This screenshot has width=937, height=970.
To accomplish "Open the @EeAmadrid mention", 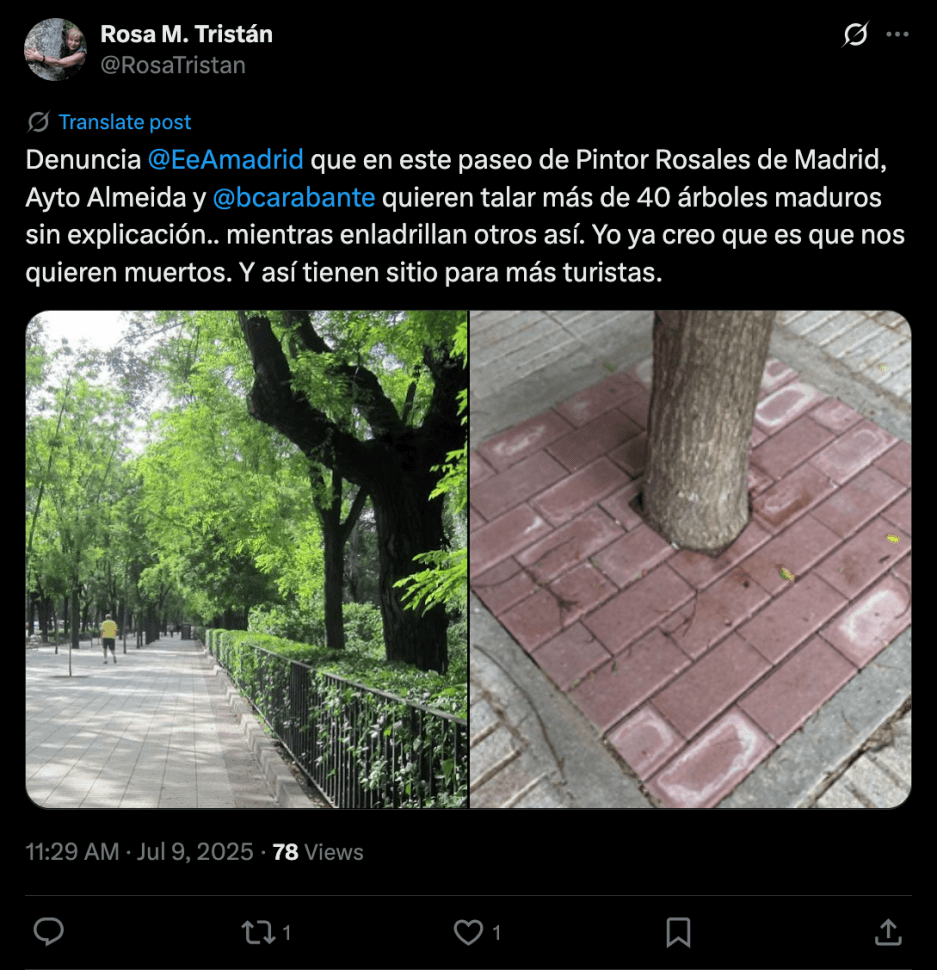I will (x=226, y=160).
